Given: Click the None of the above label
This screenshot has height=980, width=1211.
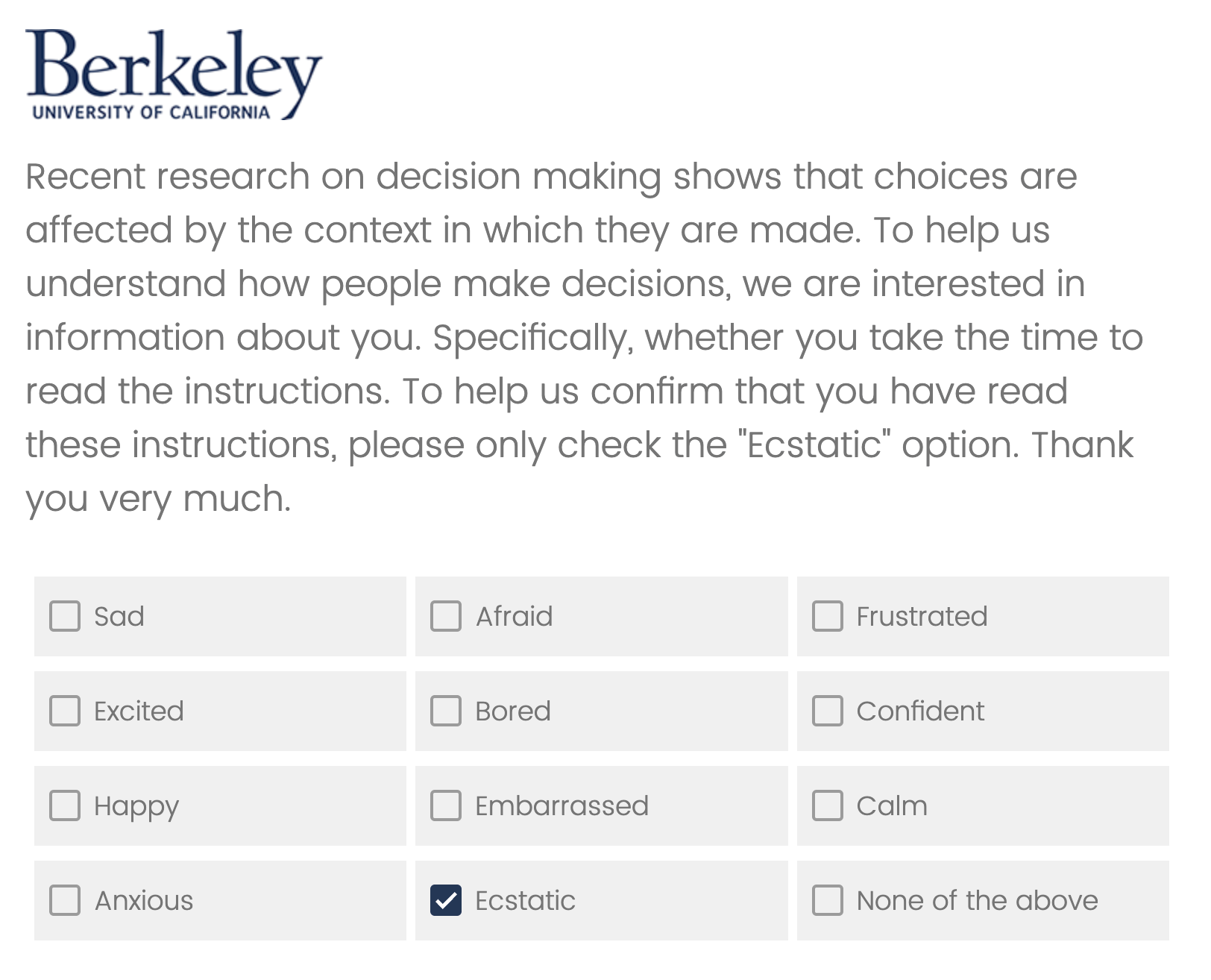Looking at the screenshot, I should (977, 900).
